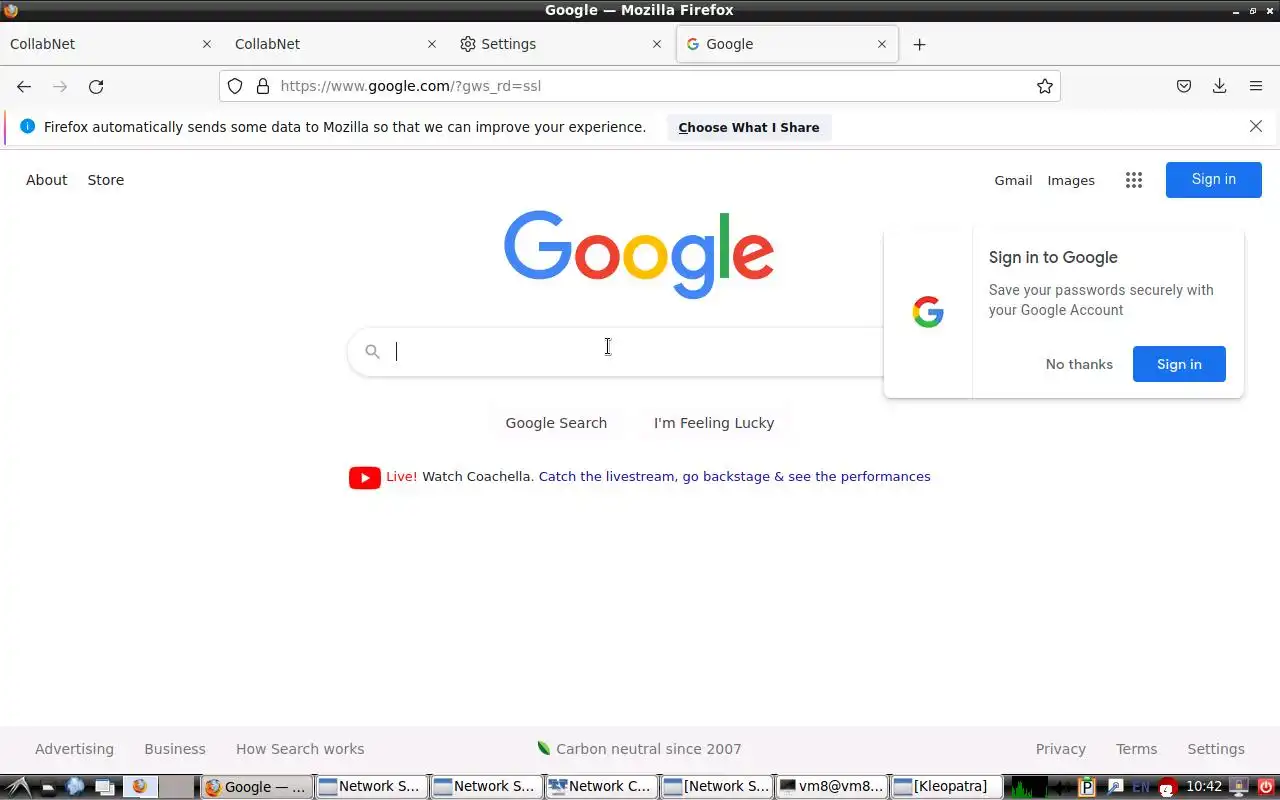Open the LXDE start menu icon
This screenshot has width=1280, height=800.
click(19, 786)
